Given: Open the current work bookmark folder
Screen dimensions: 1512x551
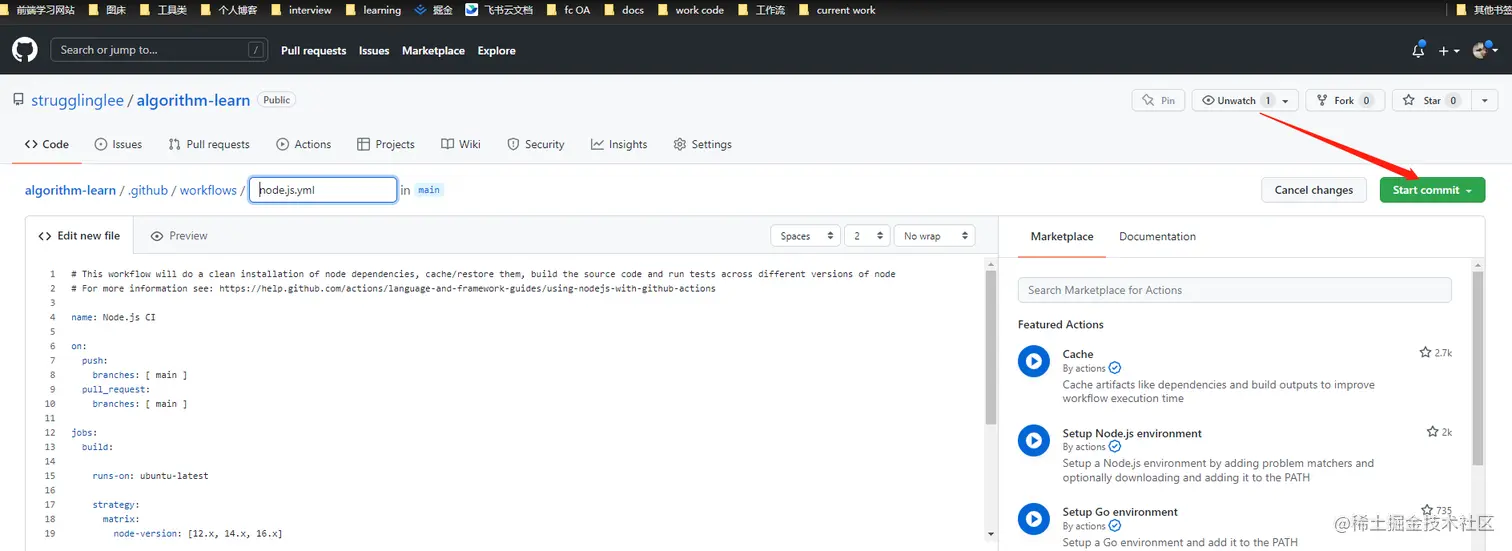Looking at the screenshot, I should pos(836,10).
